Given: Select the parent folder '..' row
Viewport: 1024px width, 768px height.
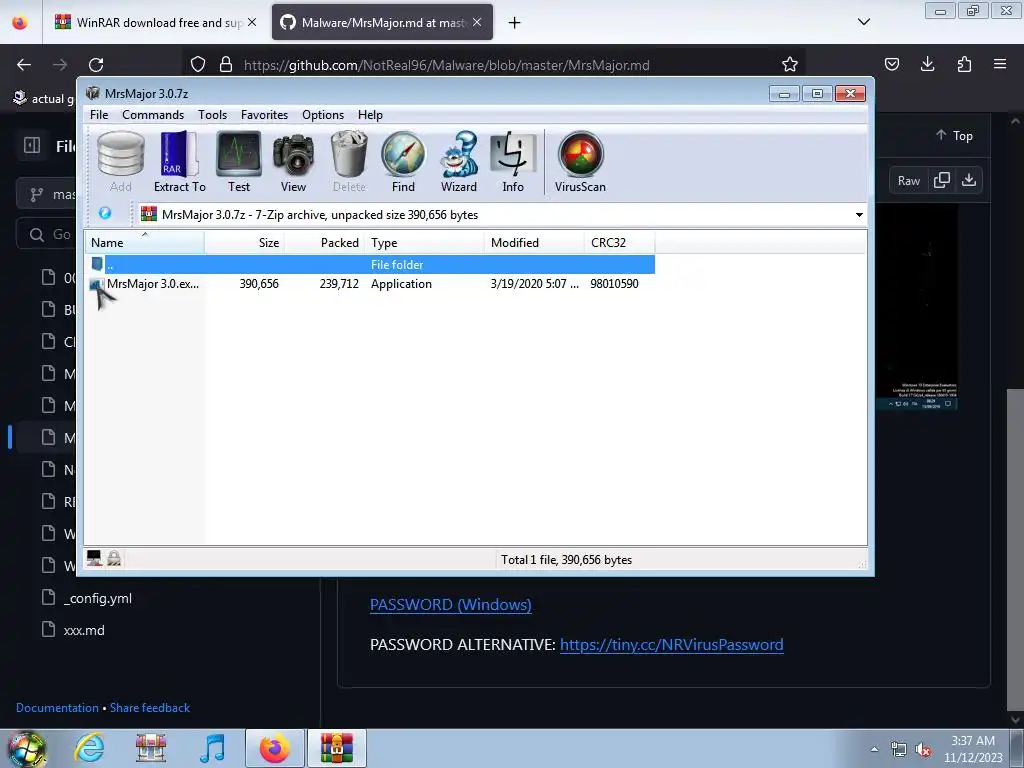Looking at the screenshot, I should coord(370,264).
